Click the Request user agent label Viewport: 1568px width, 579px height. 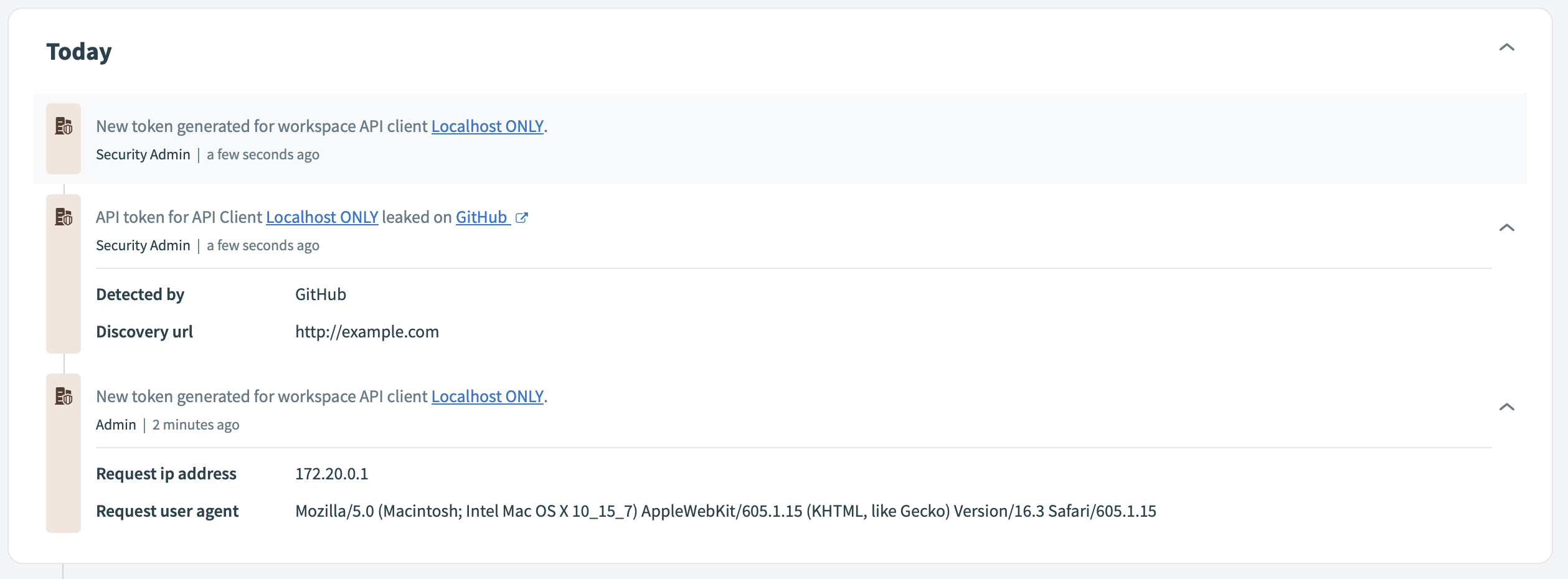point(167,511)
